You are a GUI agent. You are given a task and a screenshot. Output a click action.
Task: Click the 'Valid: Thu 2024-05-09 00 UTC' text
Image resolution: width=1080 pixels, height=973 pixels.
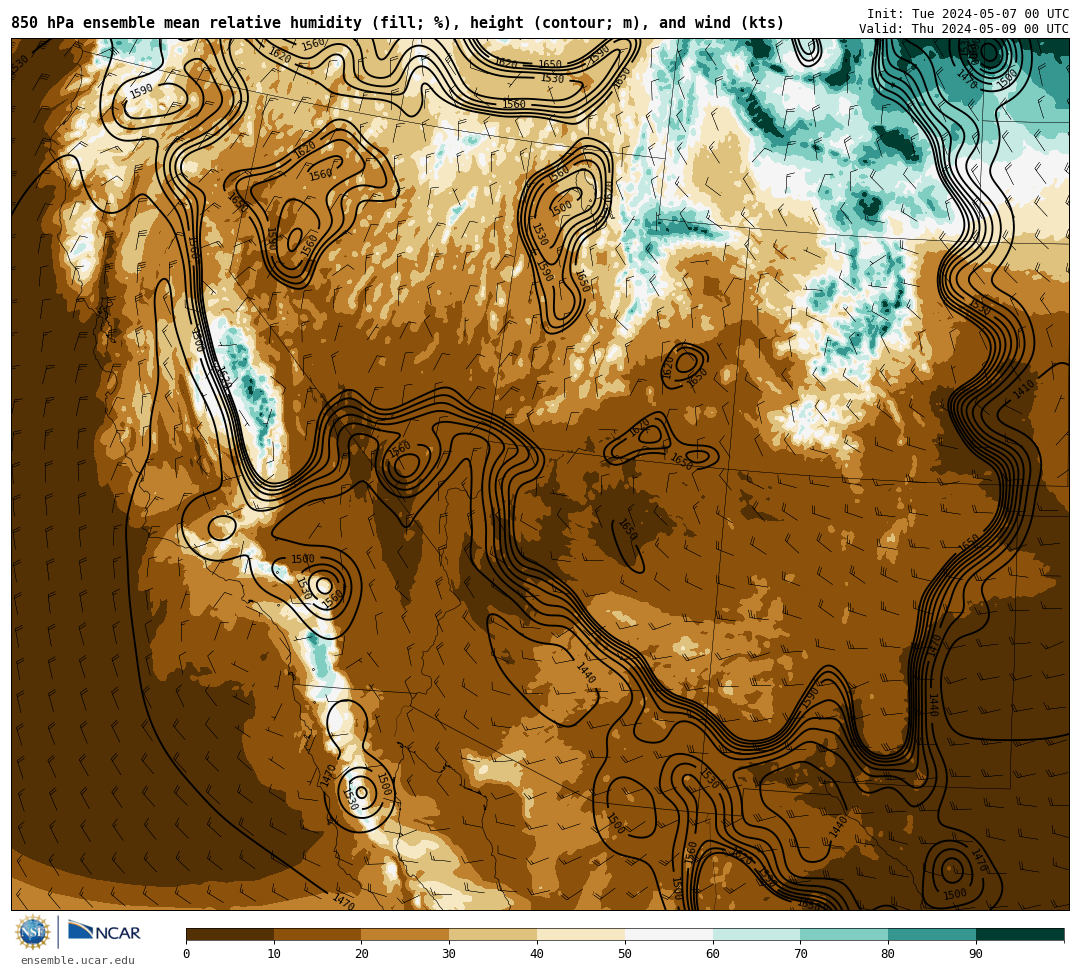[964, 28]
